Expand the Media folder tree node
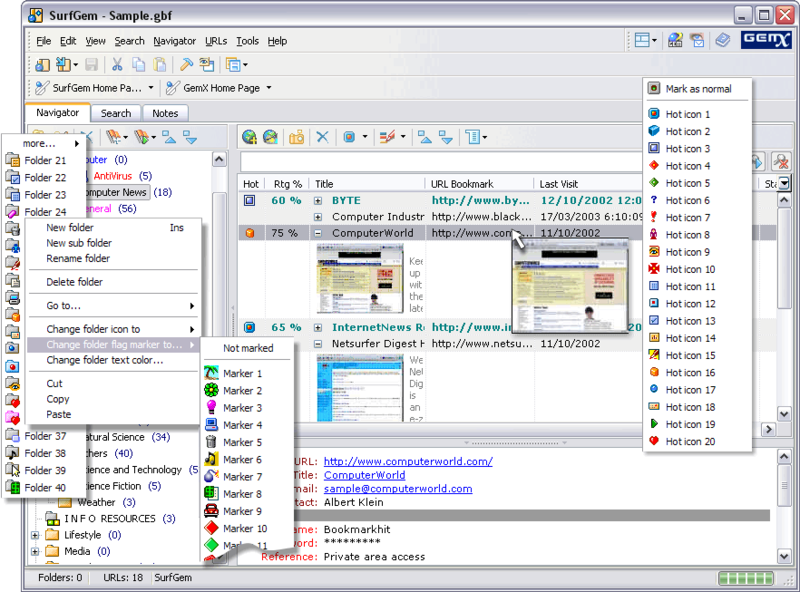 [35, 551]
